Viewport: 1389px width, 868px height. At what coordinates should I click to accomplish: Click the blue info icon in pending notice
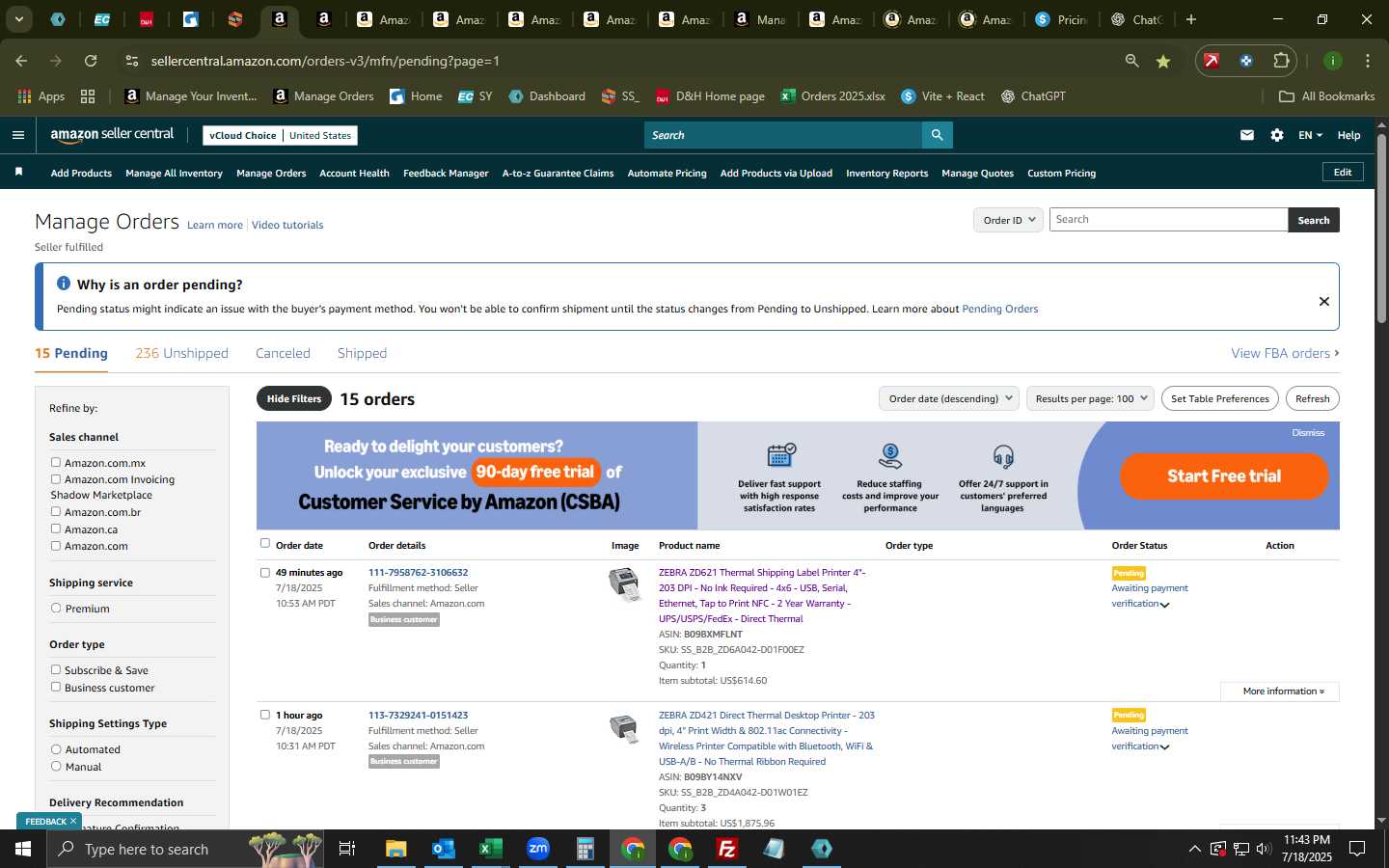(x=64, y=284)
